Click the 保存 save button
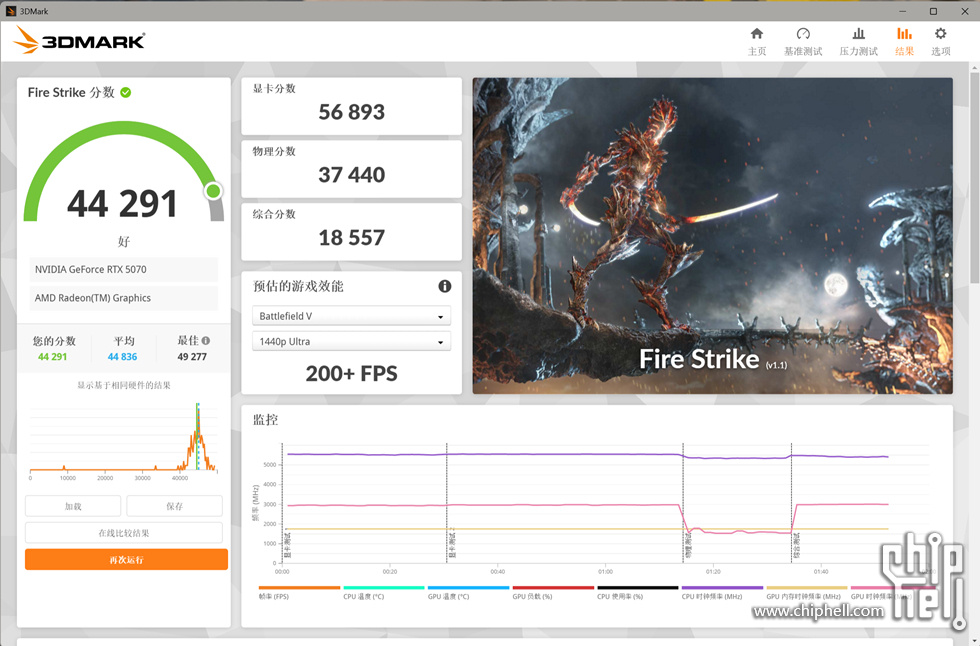This screenshot has height=646, width=980. (174, 506)
